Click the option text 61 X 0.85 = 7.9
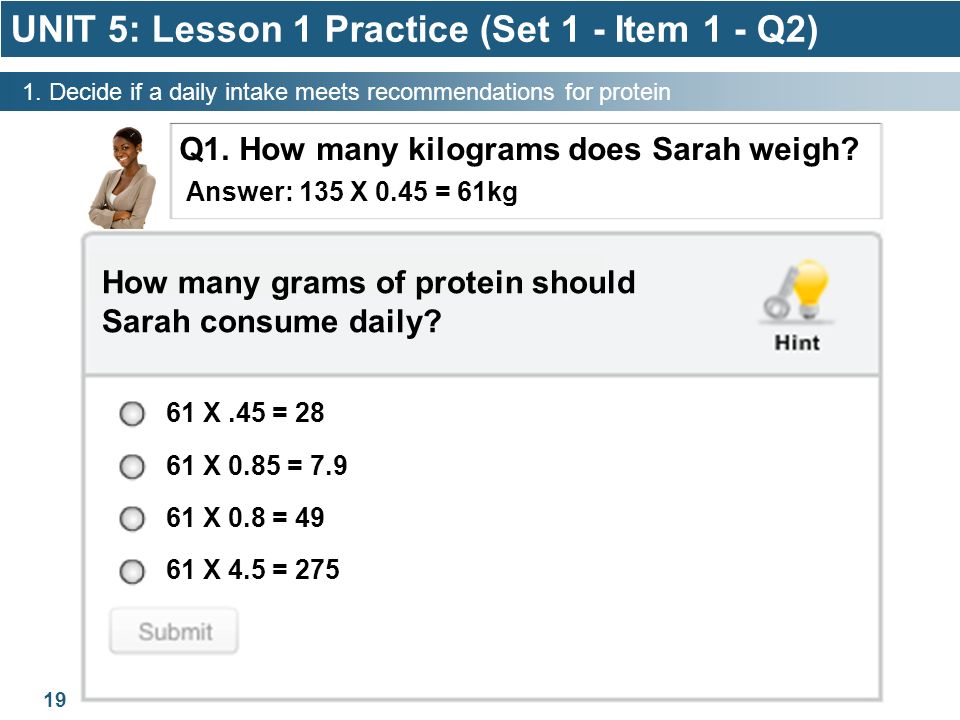 257,465
